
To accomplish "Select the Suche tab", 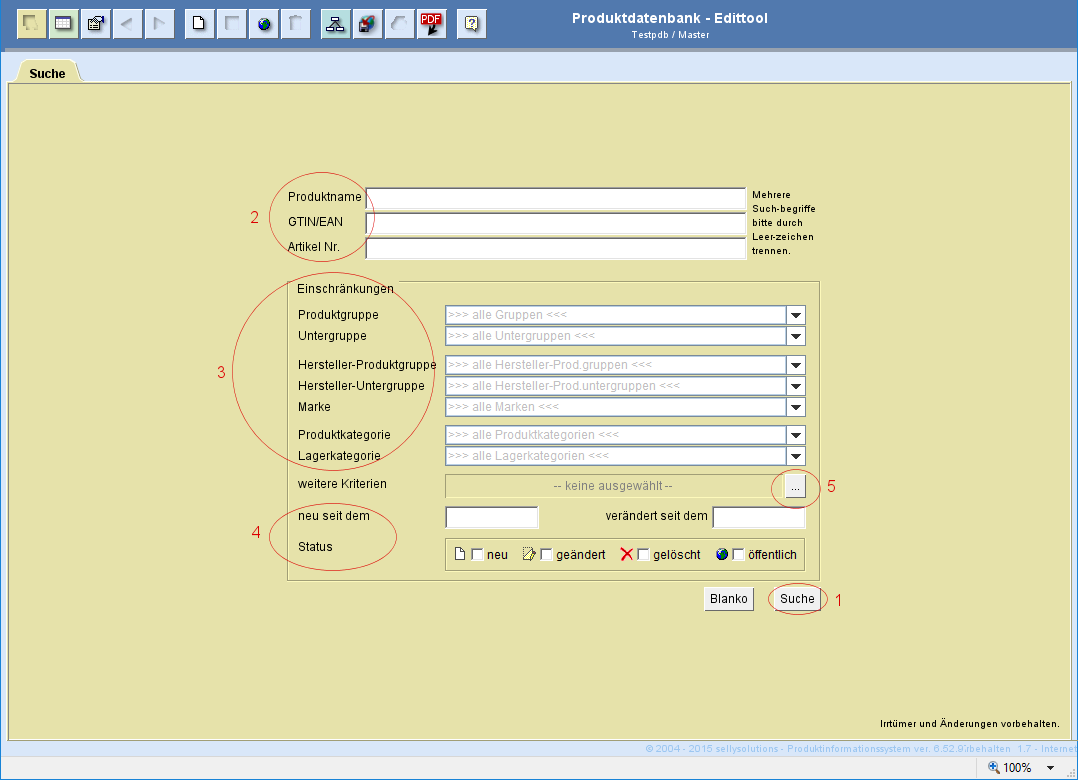I will (x=47, y=73).
